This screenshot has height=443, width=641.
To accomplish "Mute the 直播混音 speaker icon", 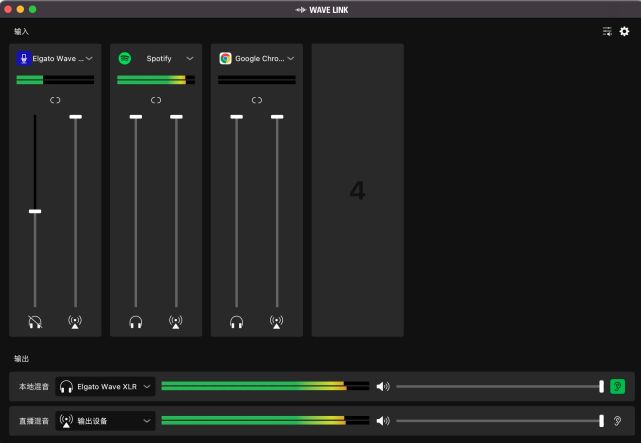I will click(x=383, y=421).
